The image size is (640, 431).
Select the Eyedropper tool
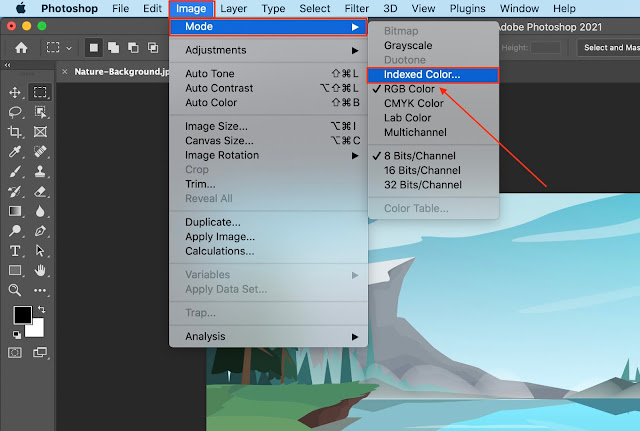[x=15, y=151]
